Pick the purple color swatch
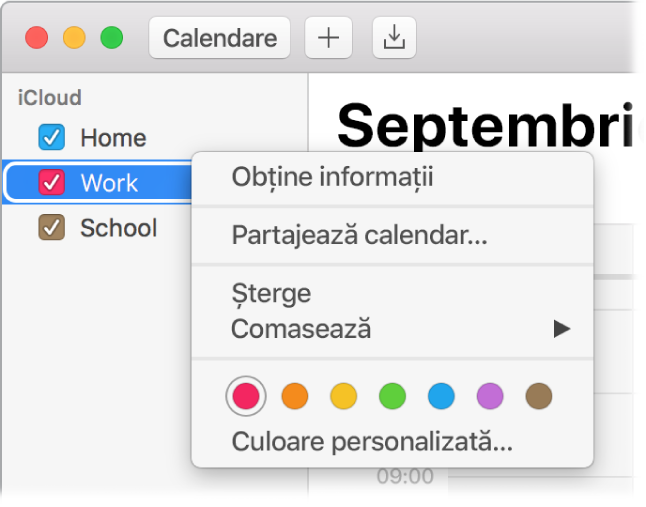The image size is (646, 507). click(x=490, y=396)
